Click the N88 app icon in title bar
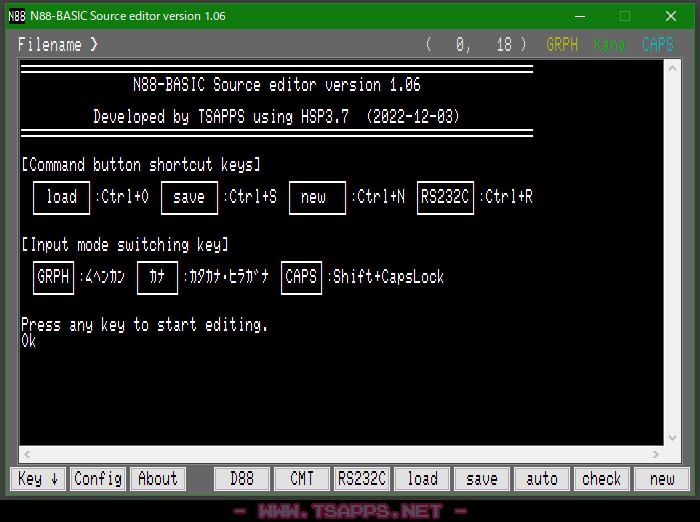This screenshot has height=522, width=700. pos(17,16)
